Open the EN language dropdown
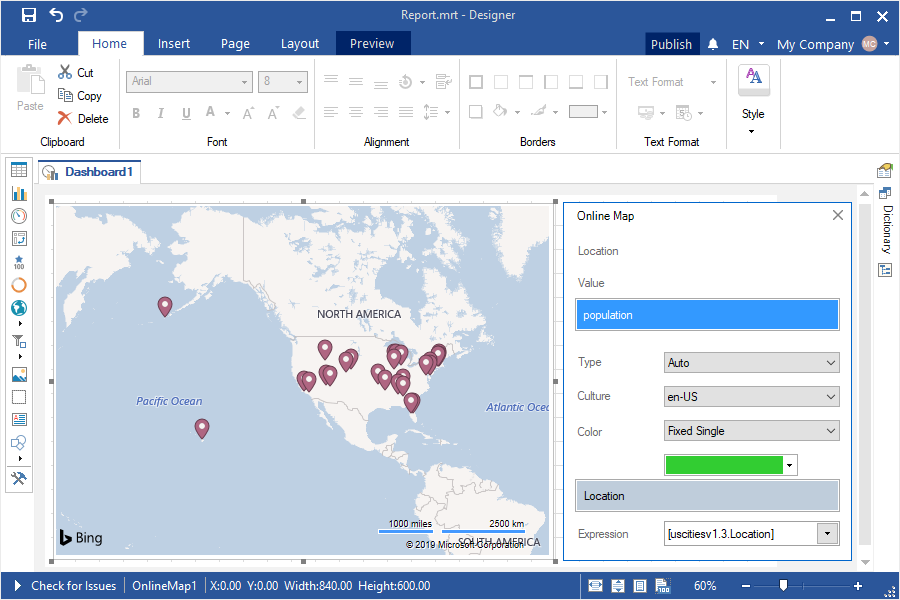 pyautogui.click(x=747, y=44)
